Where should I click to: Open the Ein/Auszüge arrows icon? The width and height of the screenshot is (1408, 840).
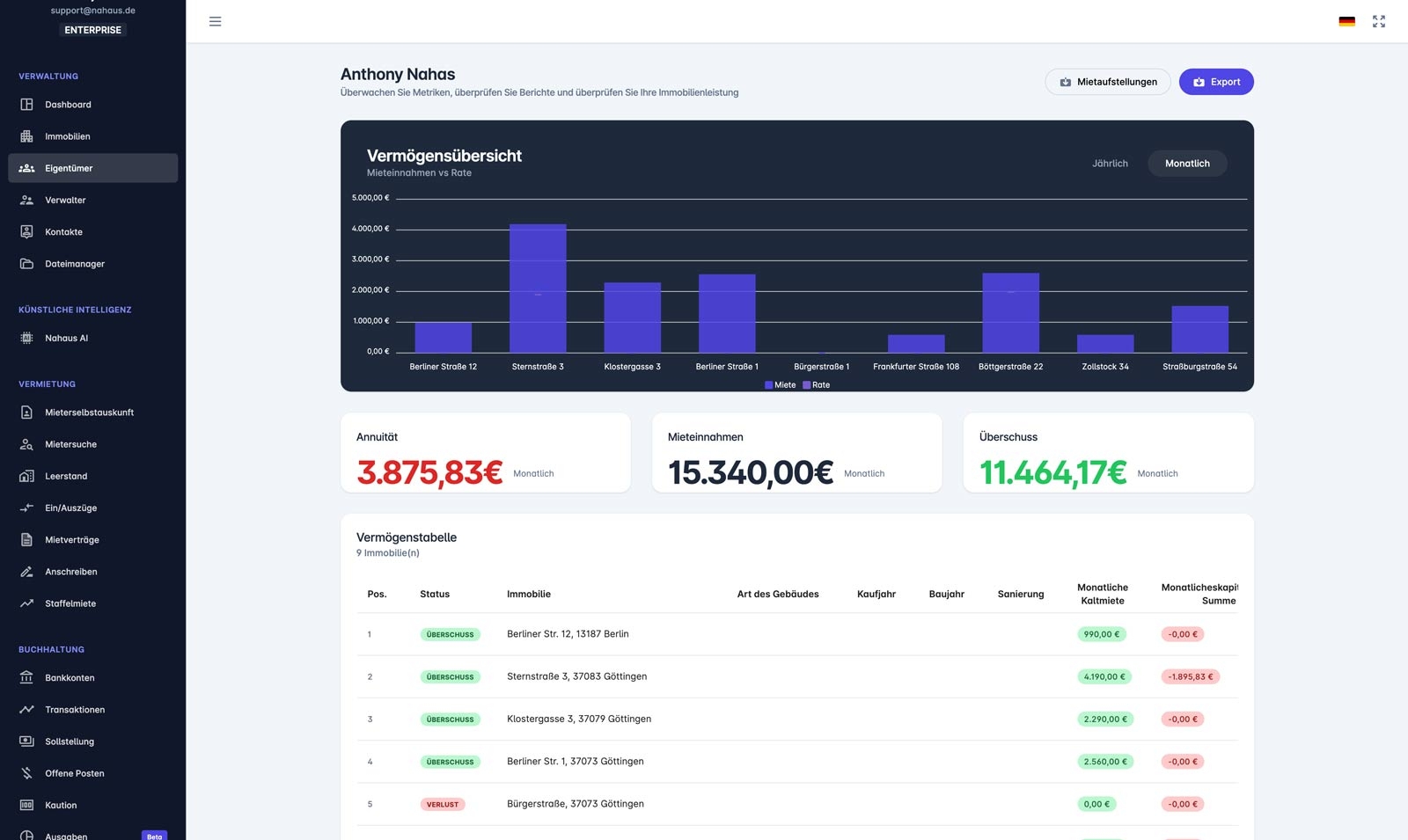point(26,508)
